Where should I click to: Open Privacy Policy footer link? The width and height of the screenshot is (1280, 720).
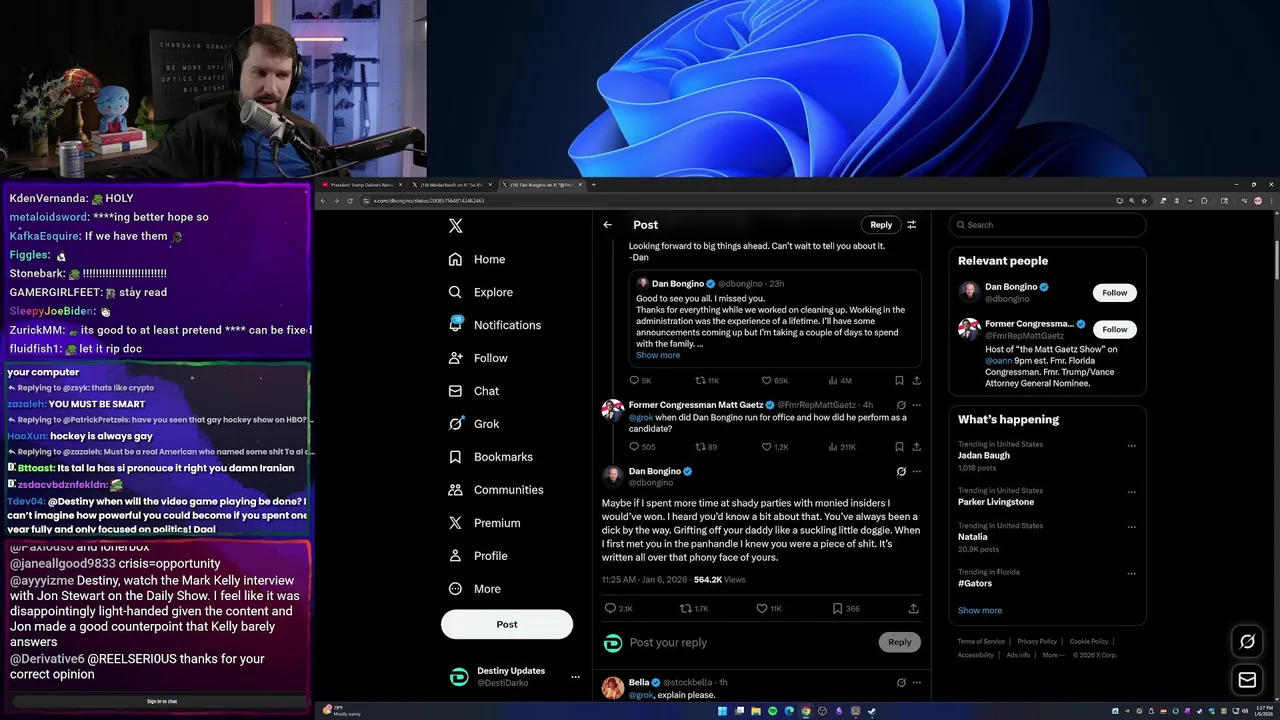click(1037, 641)
